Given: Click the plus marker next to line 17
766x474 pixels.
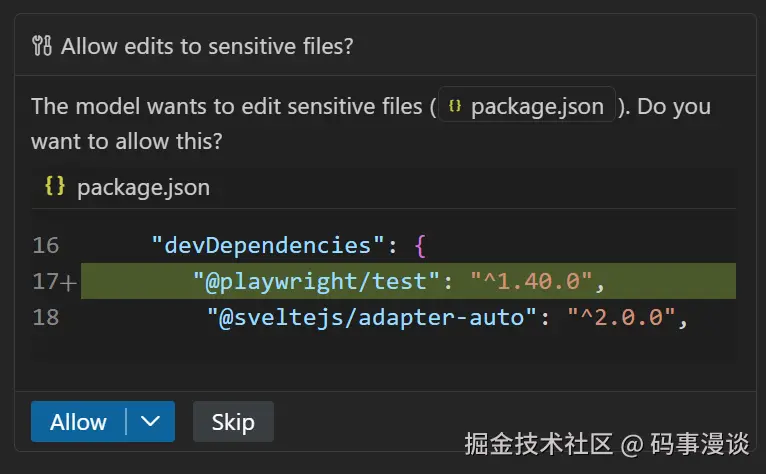Looking at the screenshot, I should 68,283.
